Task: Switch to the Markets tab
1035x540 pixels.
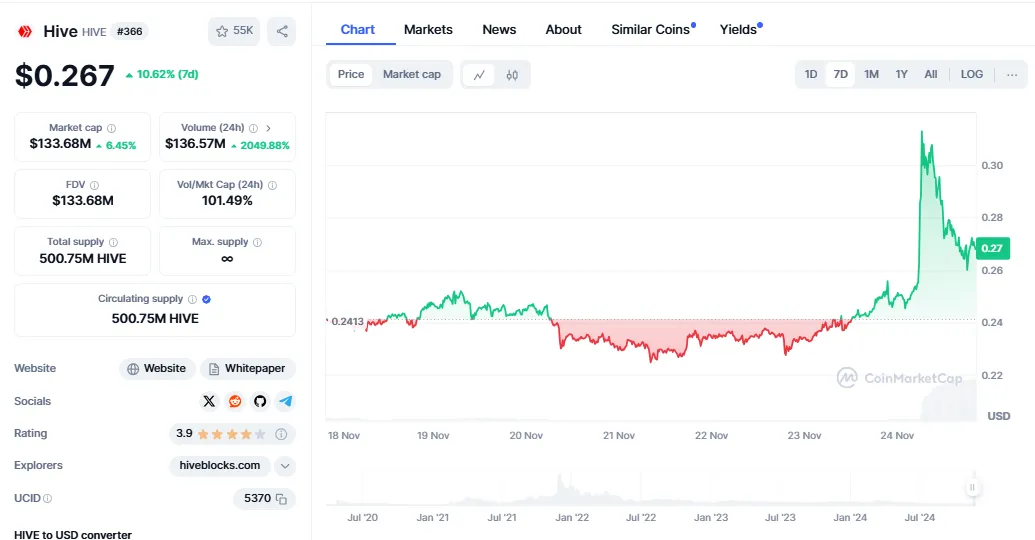Action: 428,30
